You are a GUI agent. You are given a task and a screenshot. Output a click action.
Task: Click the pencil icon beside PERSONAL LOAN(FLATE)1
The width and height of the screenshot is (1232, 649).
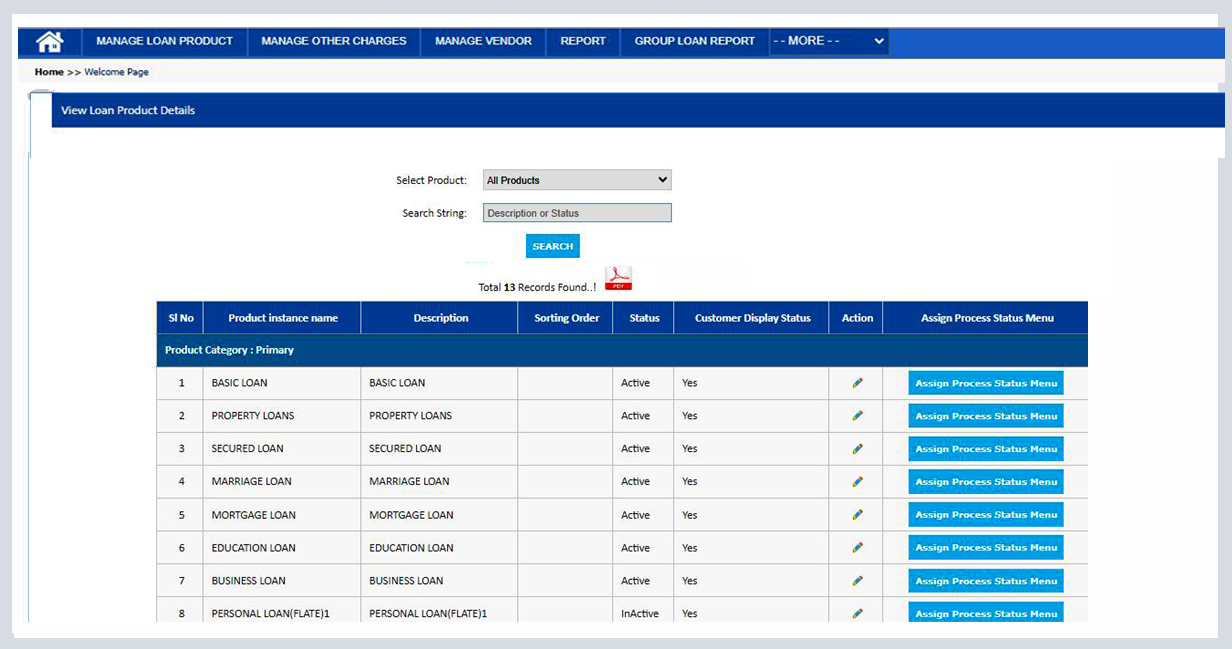coord(857,613)
